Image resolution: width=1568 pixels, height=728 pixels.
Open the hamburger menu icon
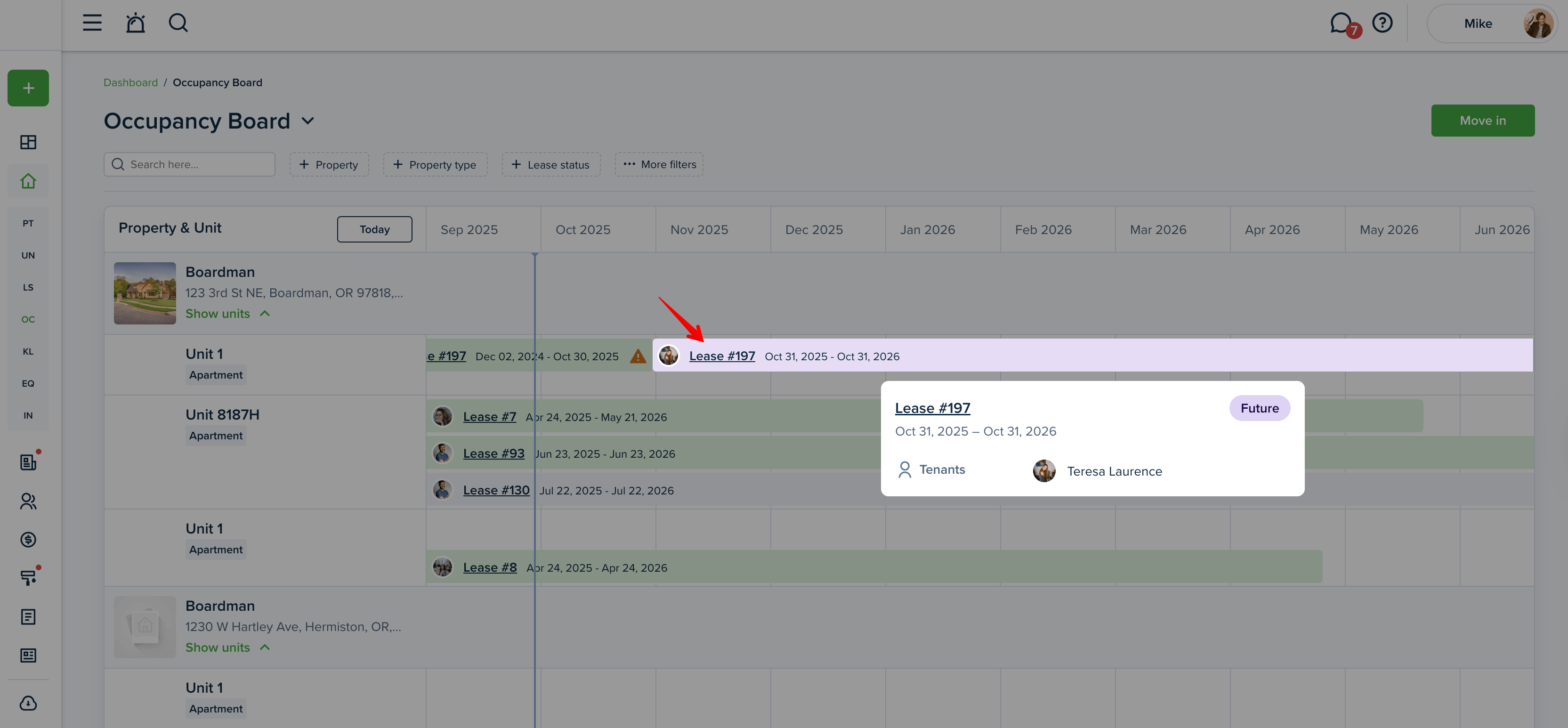point(92,23)
